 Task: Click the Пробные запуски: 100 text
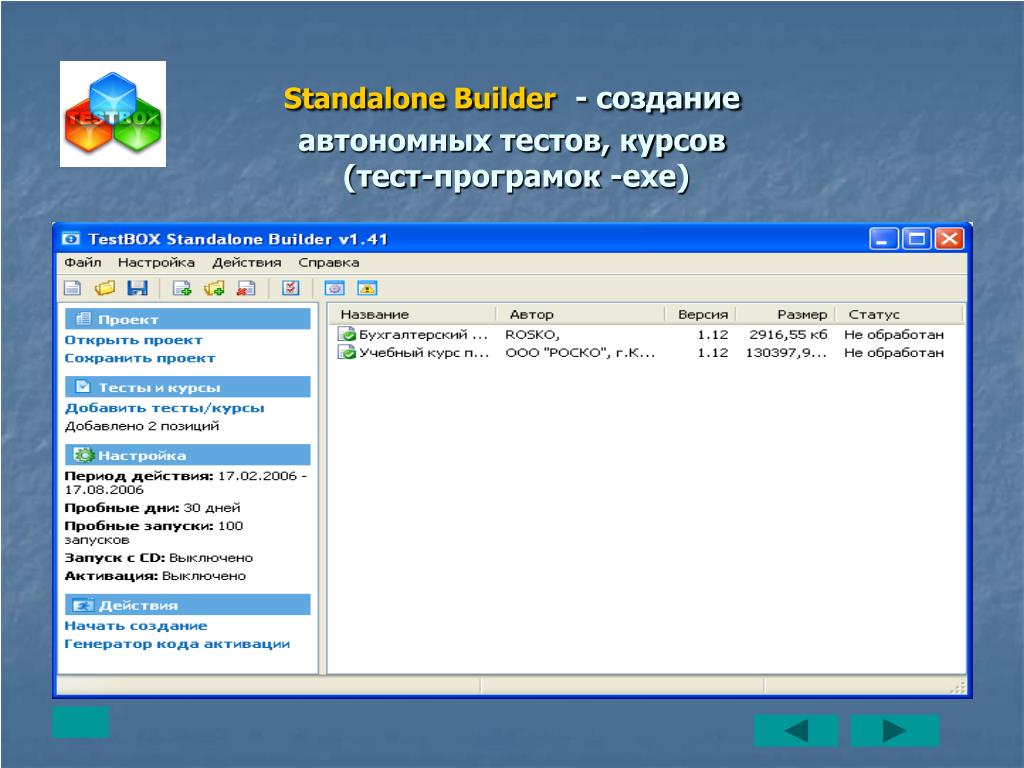point(153,532)
